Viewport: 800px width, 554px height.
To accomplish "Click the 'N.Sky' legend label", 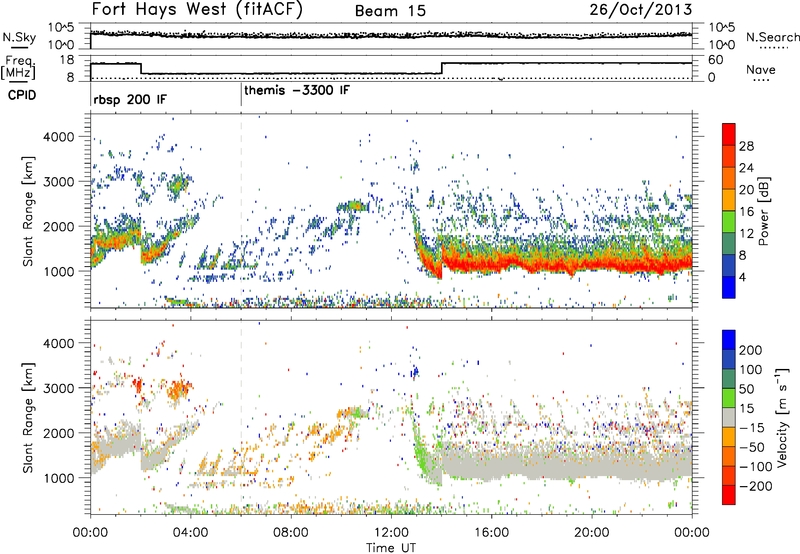I will click(x=19, y=37).
